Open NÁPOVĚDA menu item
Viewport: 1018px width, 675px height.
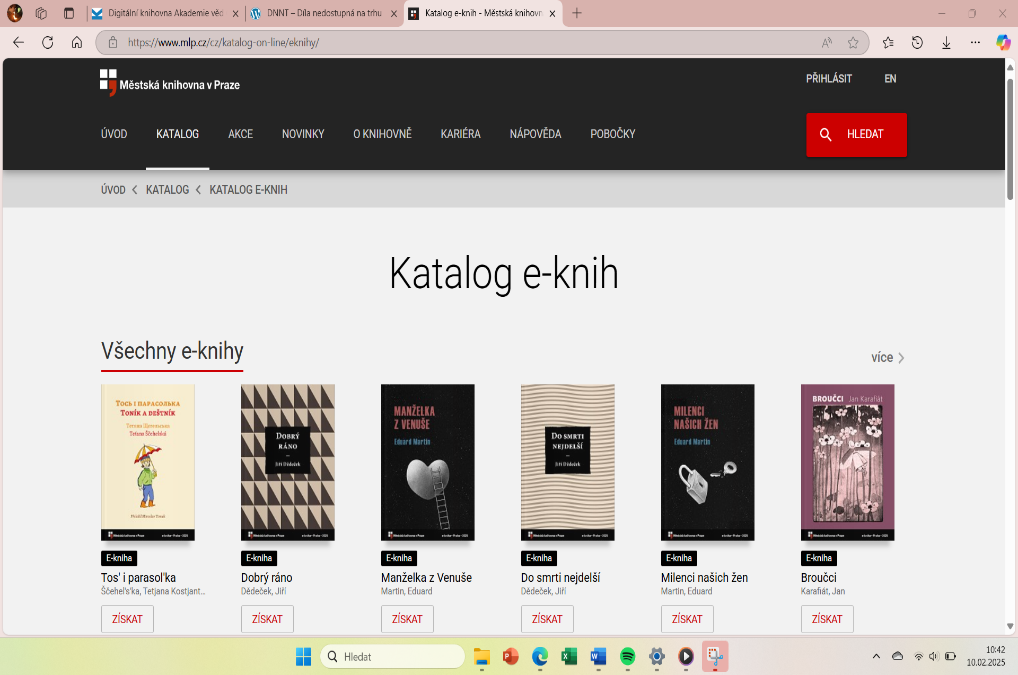(x=536, y=134)
